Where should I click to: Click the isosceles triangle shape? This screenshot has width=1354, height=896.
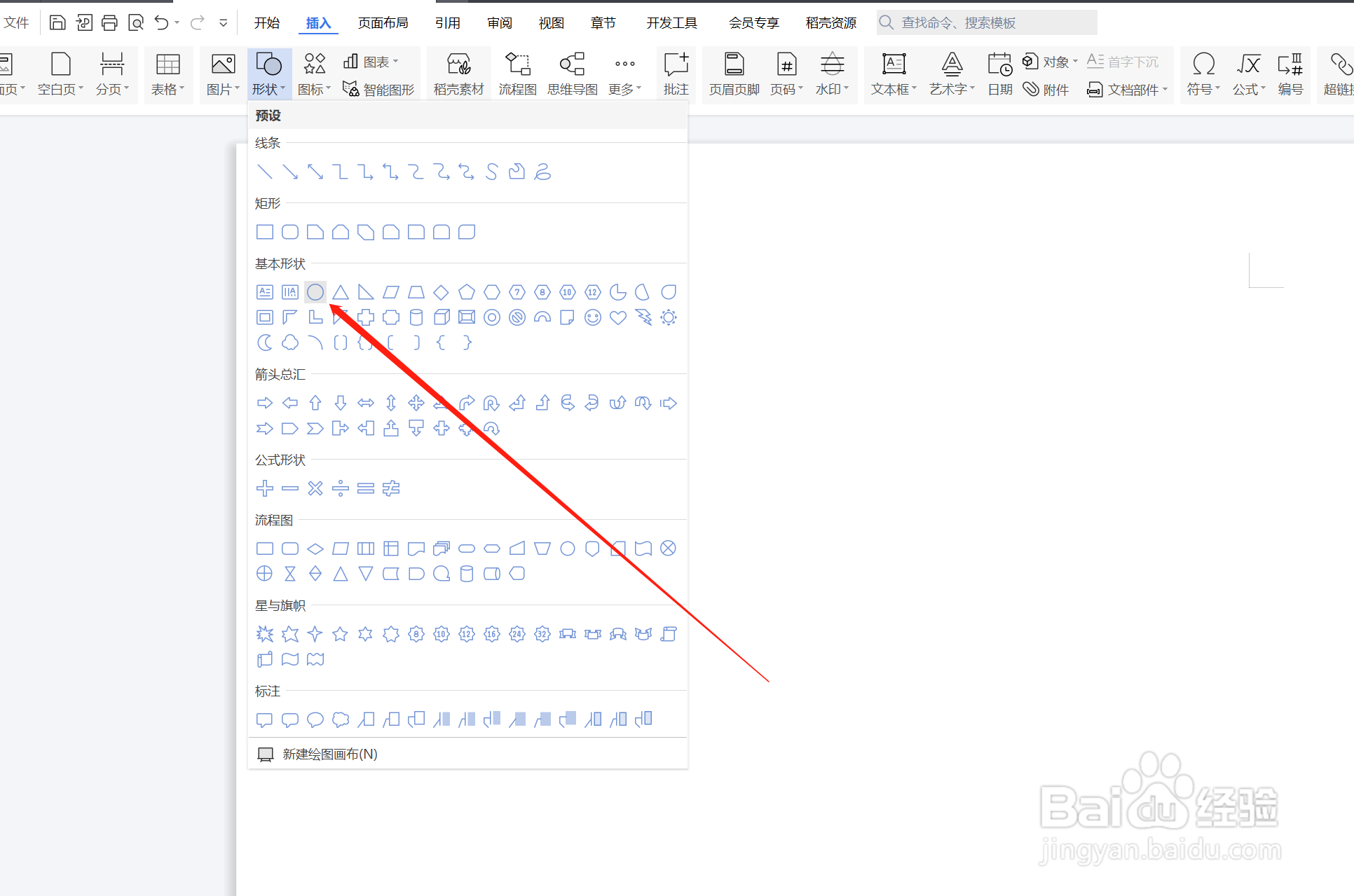pos(341,292)
